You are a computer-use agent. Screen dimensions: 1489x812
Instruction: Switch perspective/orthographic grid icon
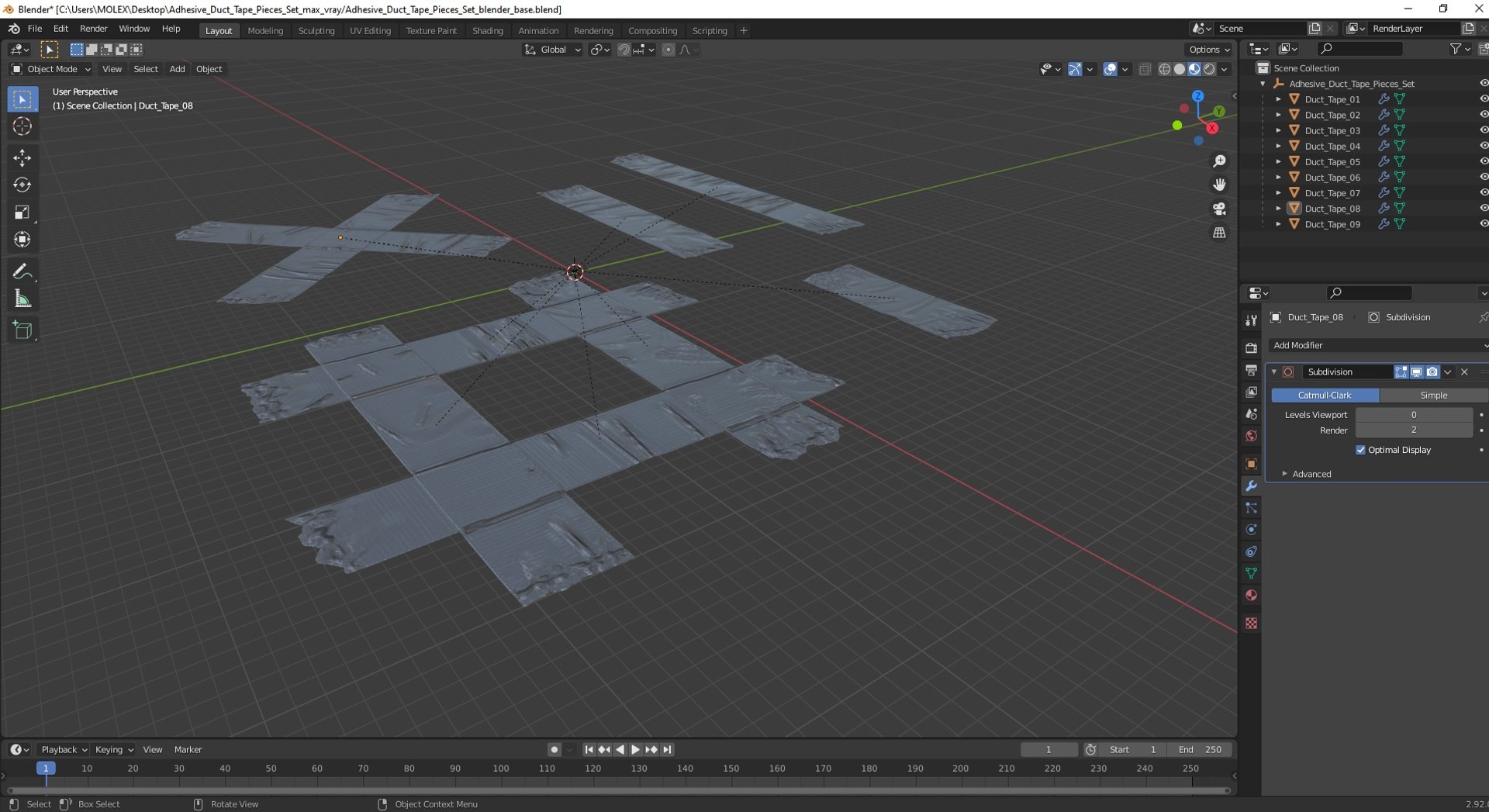[1219, 233]
